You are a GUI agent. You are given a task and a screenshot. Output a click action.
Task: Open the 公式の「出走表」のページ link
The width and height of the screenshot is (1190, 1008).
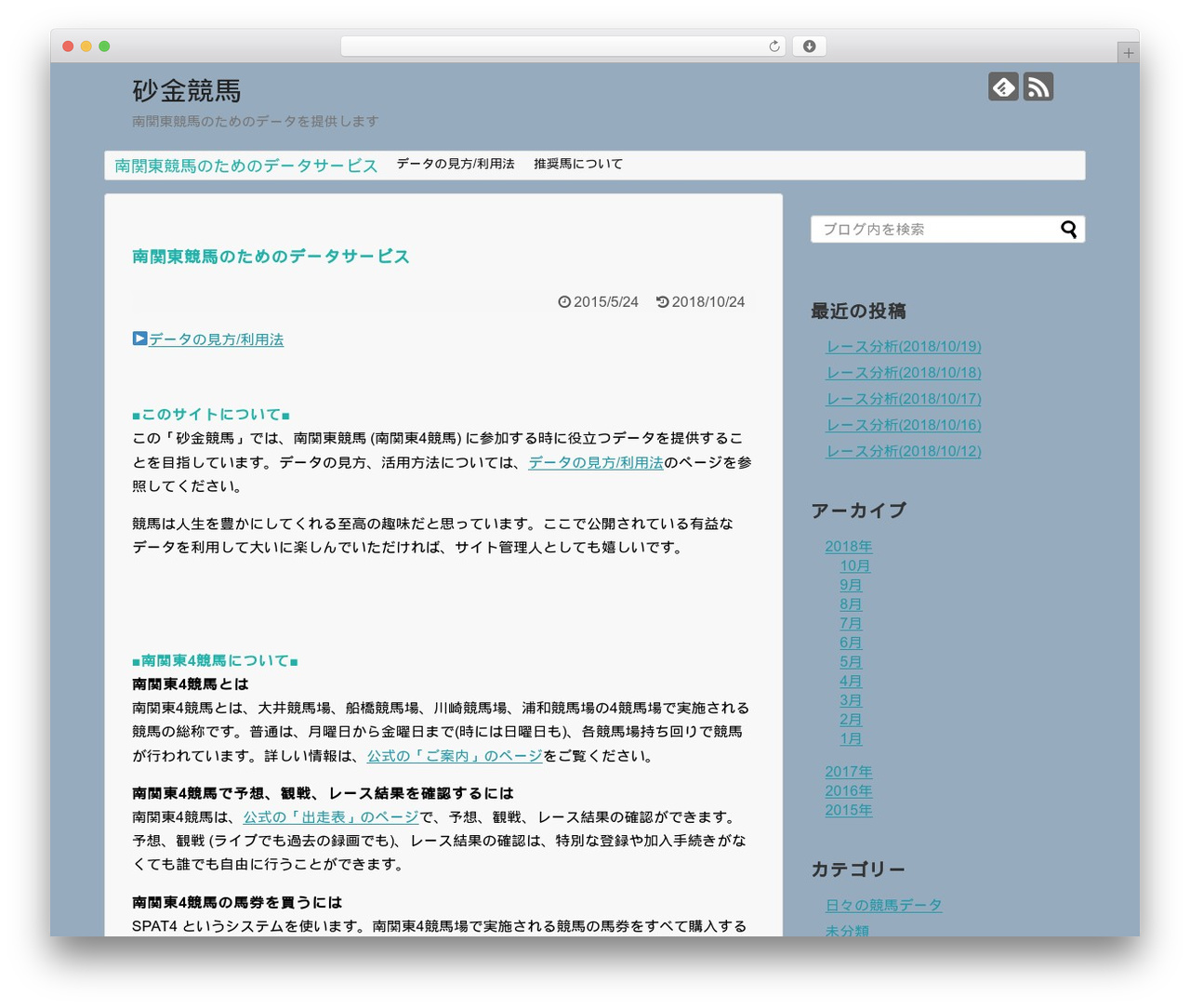click(x=331, y=817)
